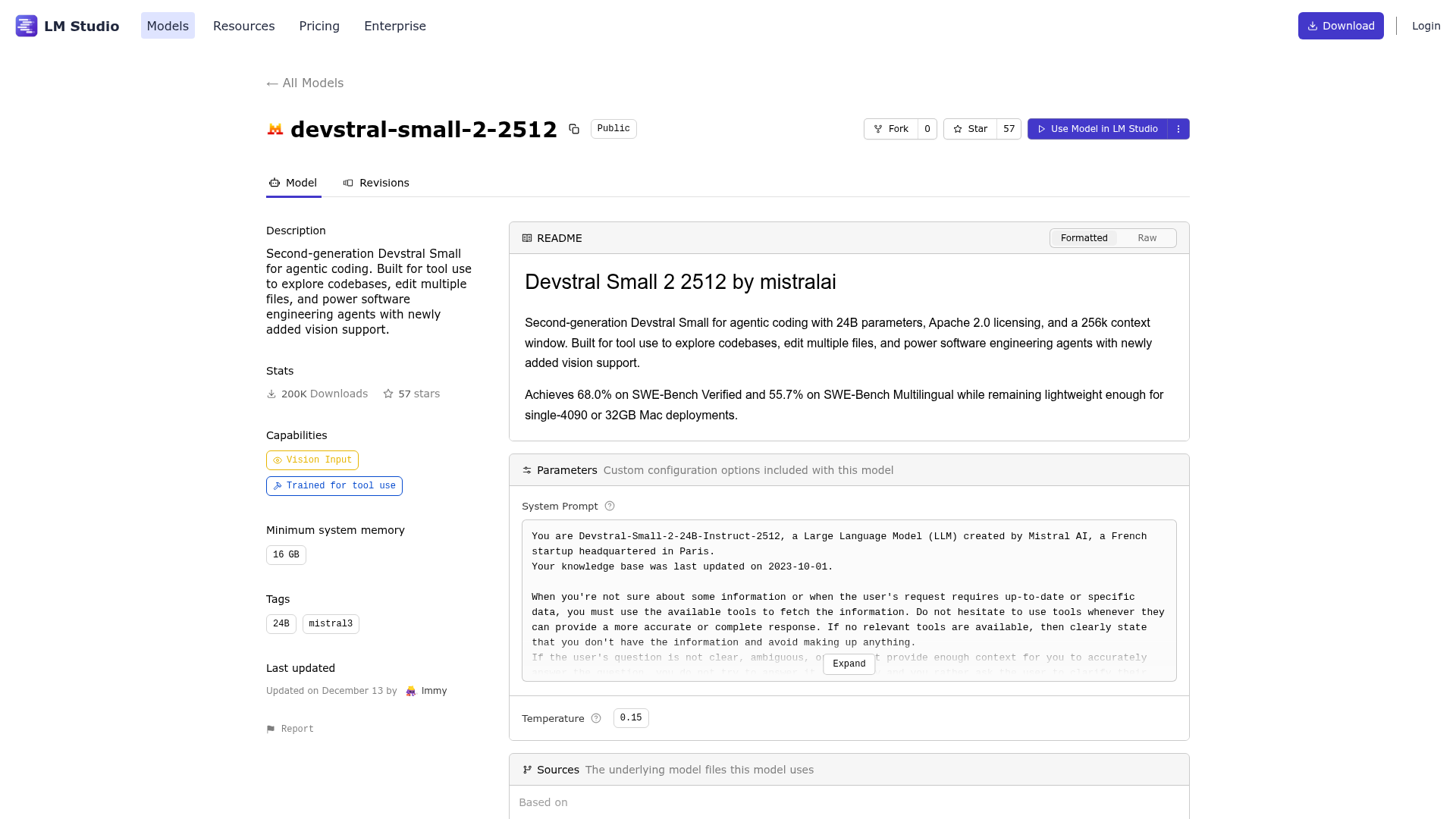The width and height of the screenshot is (1456, 819).
Task: Open the more options kebab menu
Action: [1178, 129]
